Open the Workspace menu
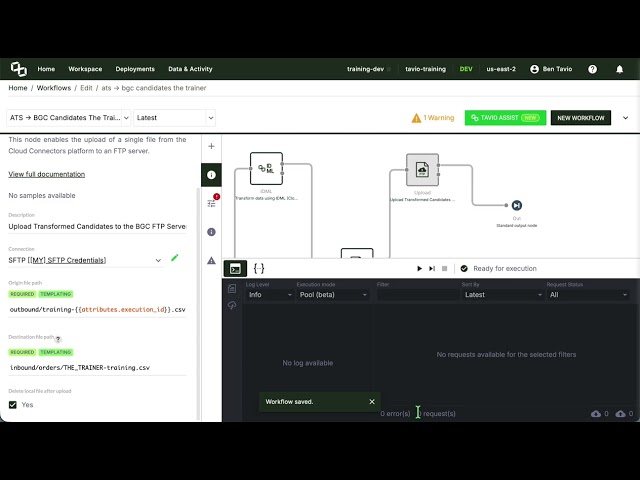 tap(85, 69)
